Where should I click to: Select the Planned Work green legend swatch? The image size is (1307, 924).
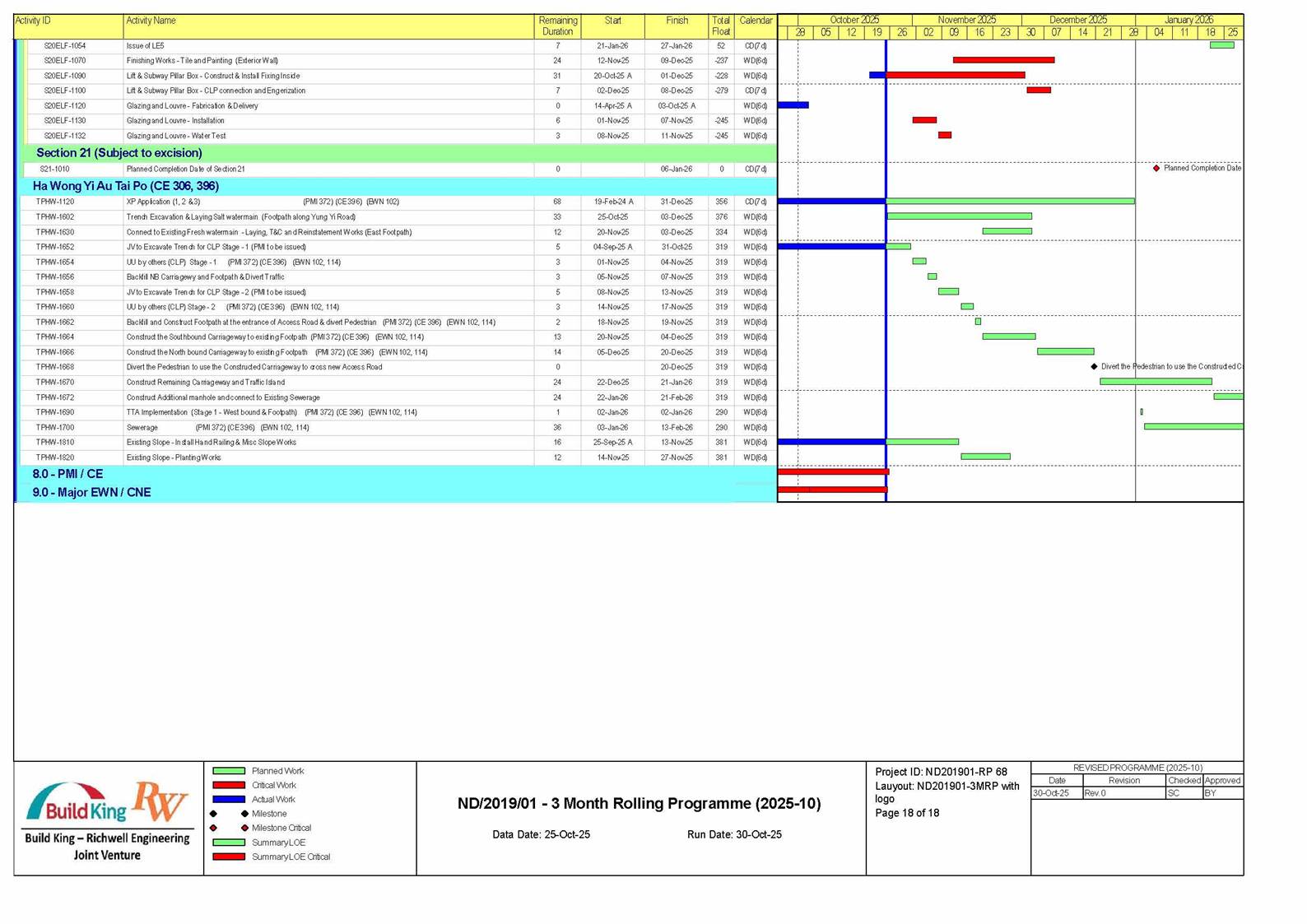coord(229,771)
